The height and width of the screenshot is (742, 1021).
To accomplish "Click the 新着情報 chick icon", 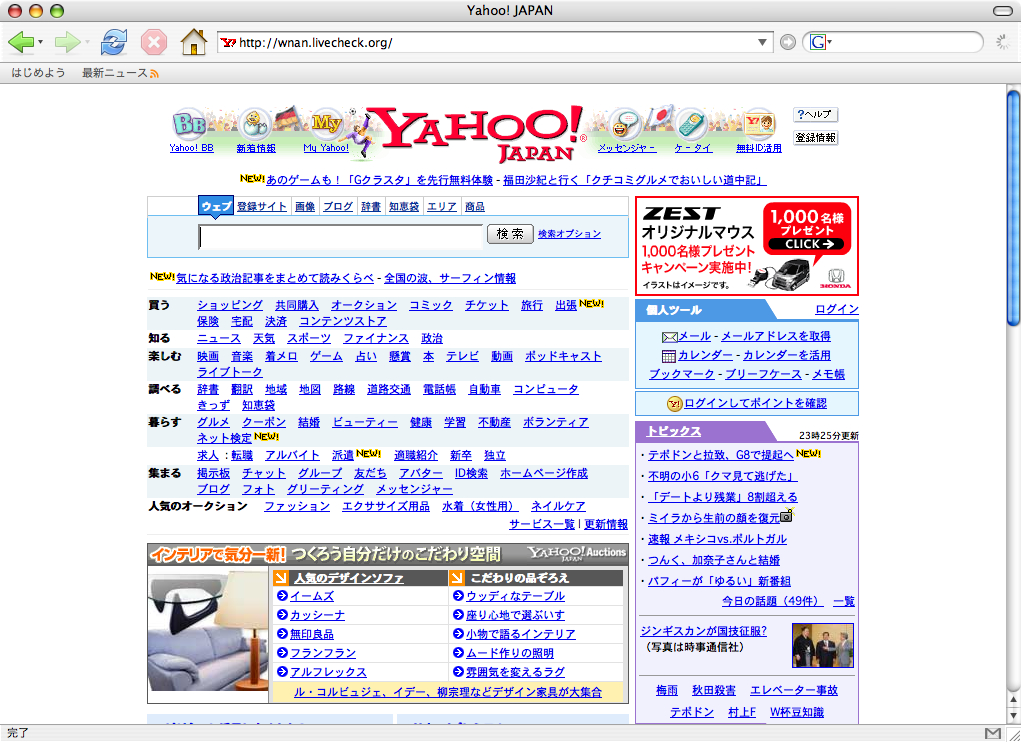I will point(255,124).
